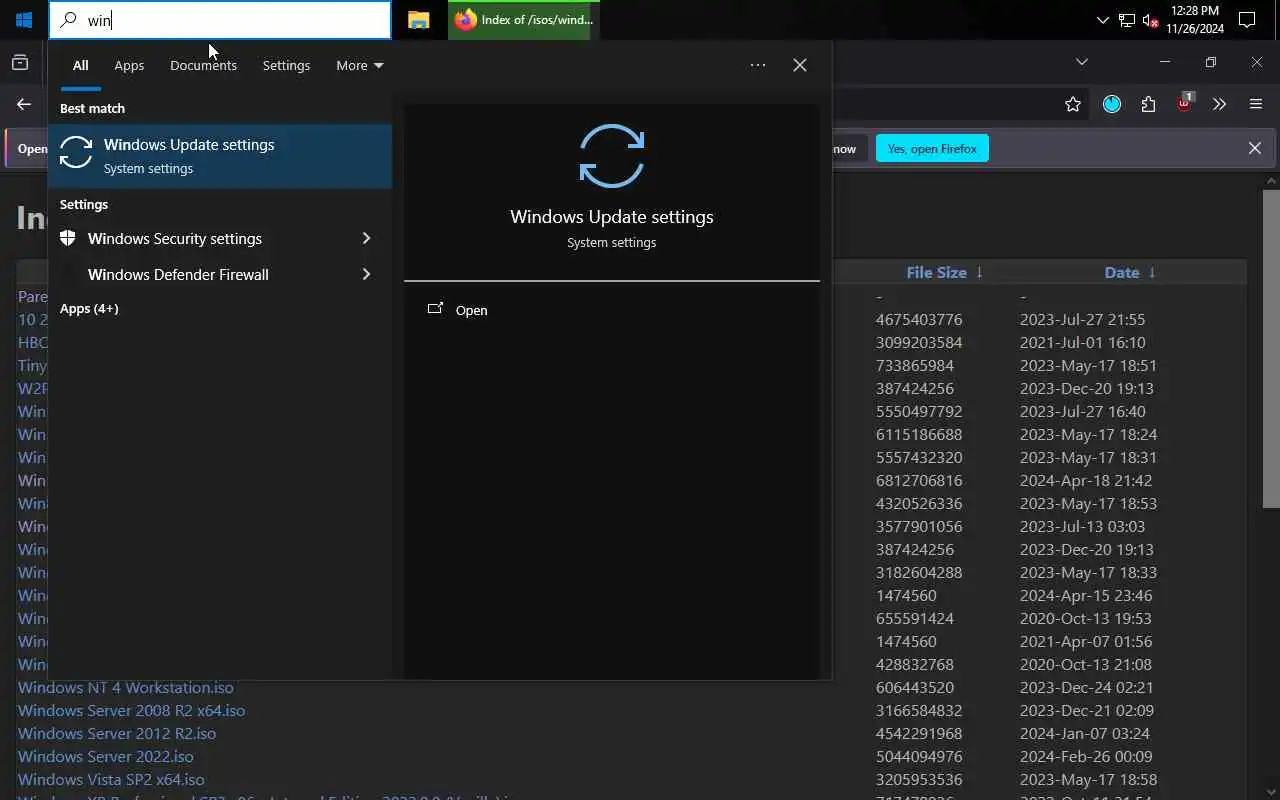Open Windows Server 2008 R2 x64.iso link
The image size is (1280, 800).
click(131, 710)
